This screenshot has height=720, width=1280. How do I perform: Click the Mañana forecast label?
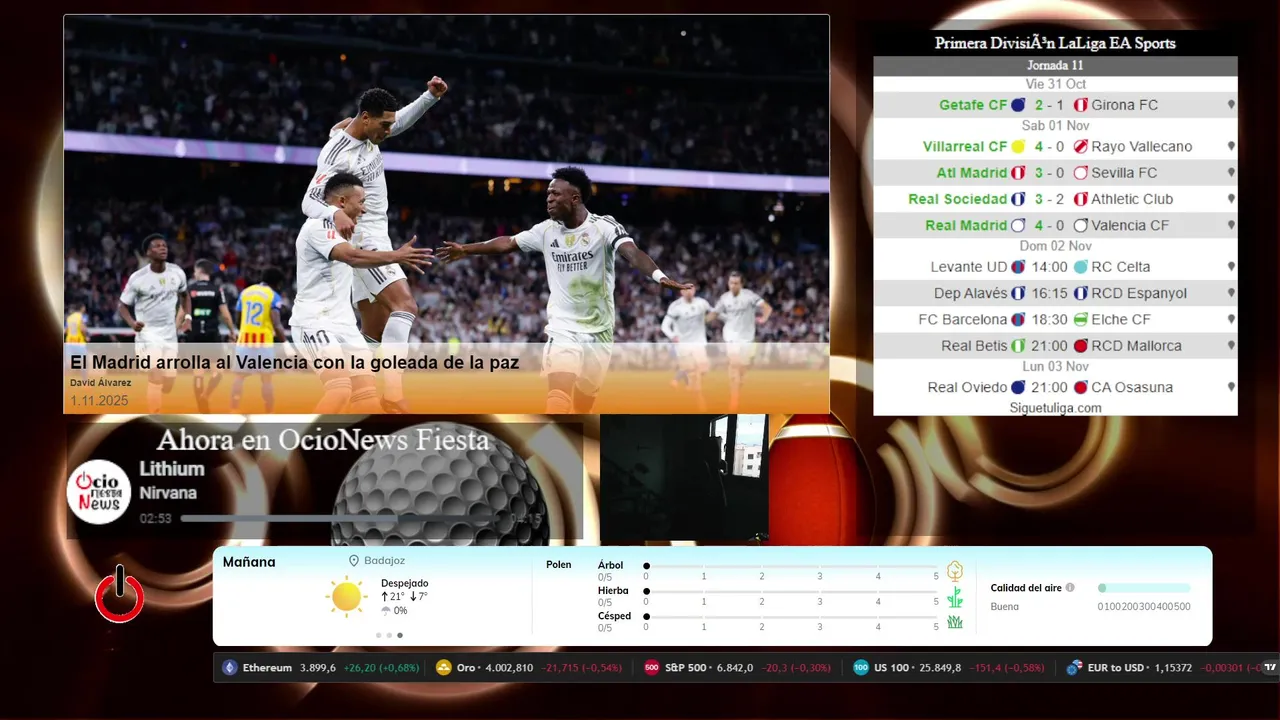[x=249, y=562]
